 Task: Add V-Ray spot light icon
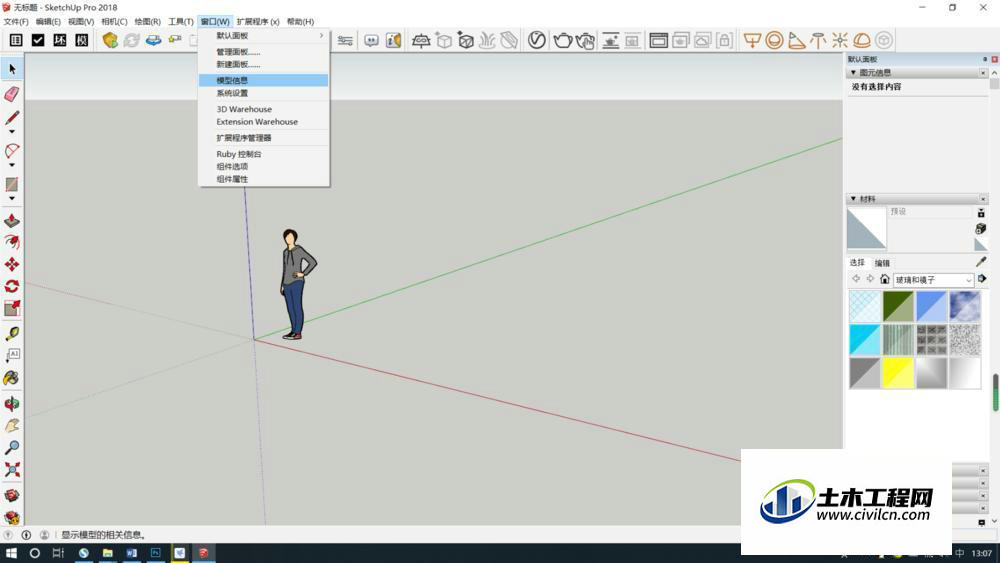pyautogui.click(x=796, y=41)
